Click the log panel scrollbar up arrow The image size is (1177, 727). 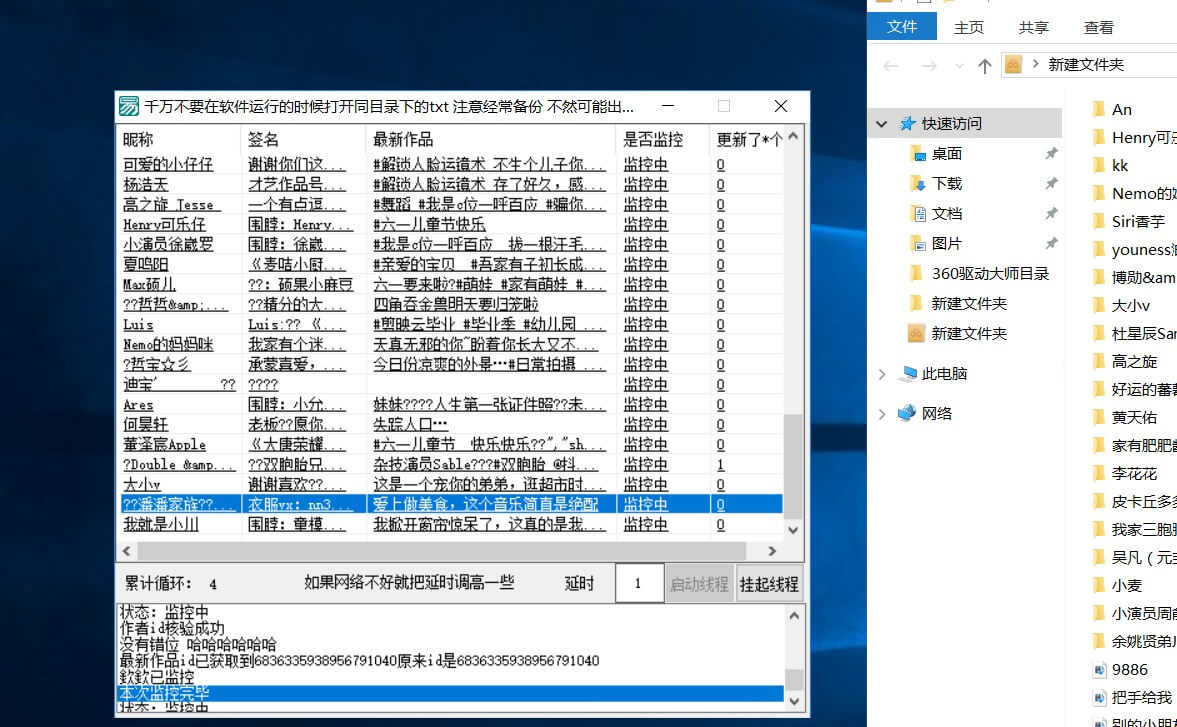pyautogui.click(x=794, y=616)
